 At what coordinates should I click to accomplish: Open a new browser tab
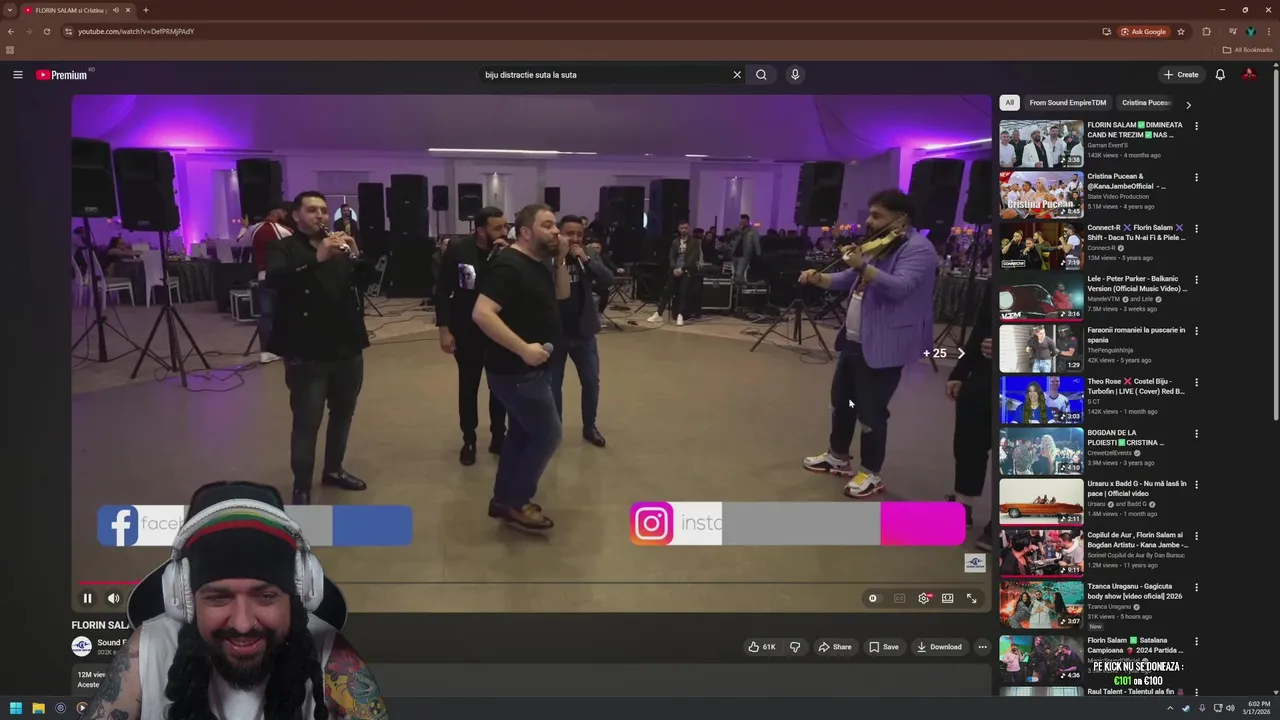146,10
